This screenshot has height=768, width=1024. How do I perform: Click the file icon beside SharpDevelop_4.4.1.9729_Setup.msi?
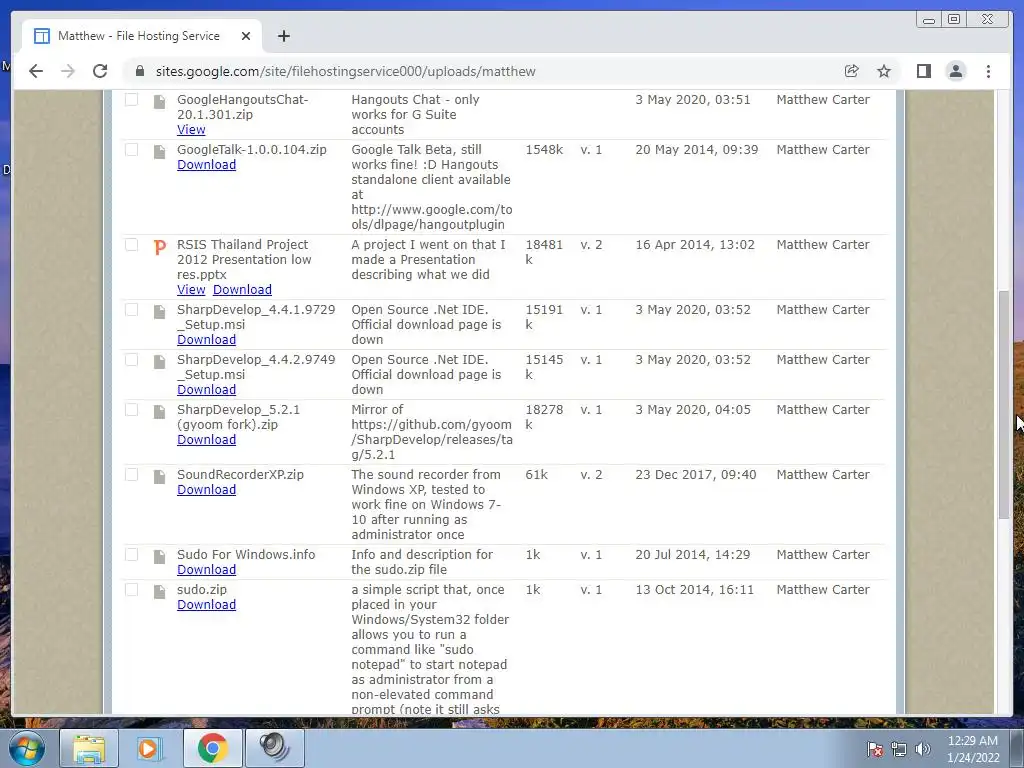coord(159,312)
